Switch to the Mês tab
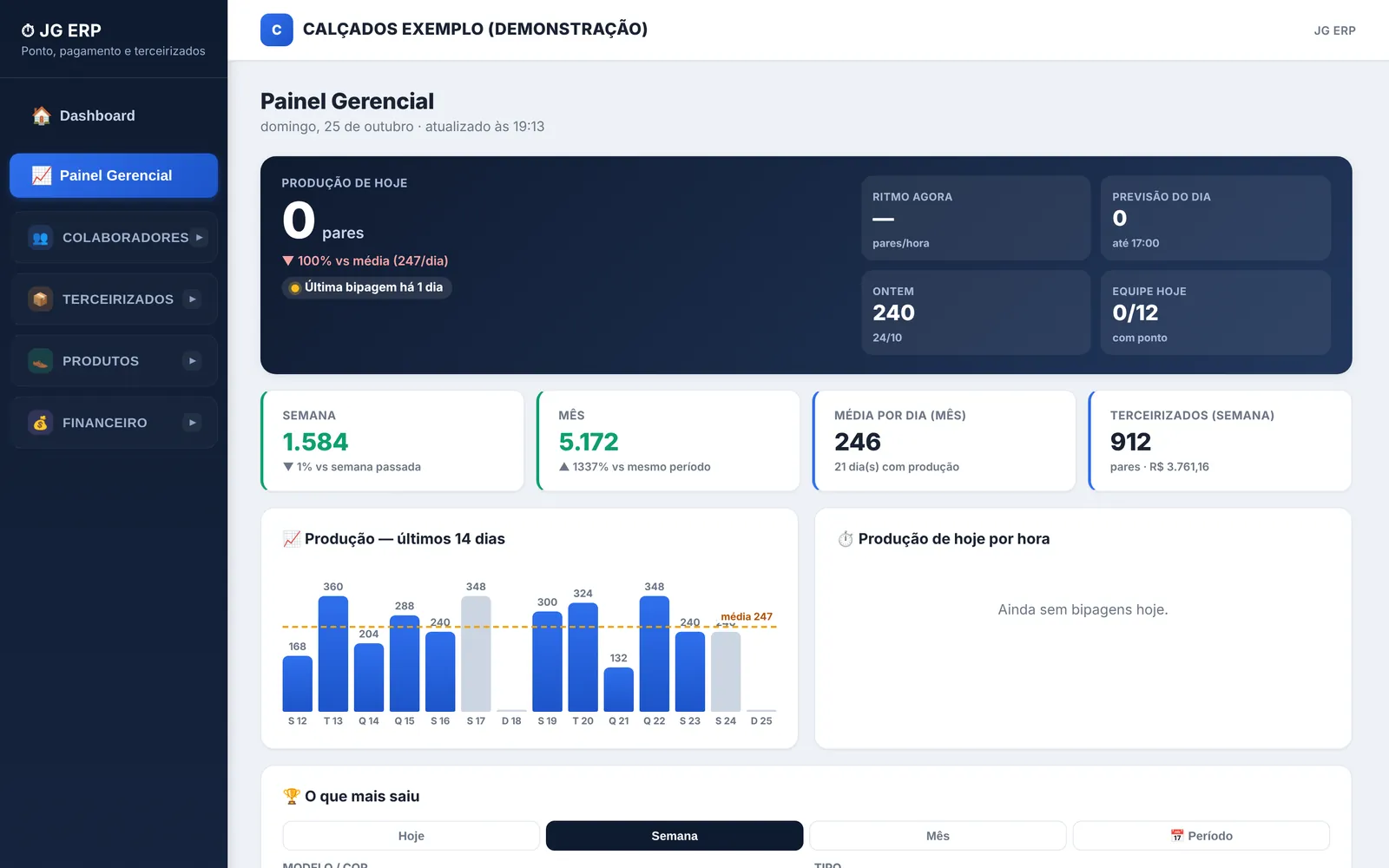Viewport: 1389px width, 868px height. pos(938,836)
